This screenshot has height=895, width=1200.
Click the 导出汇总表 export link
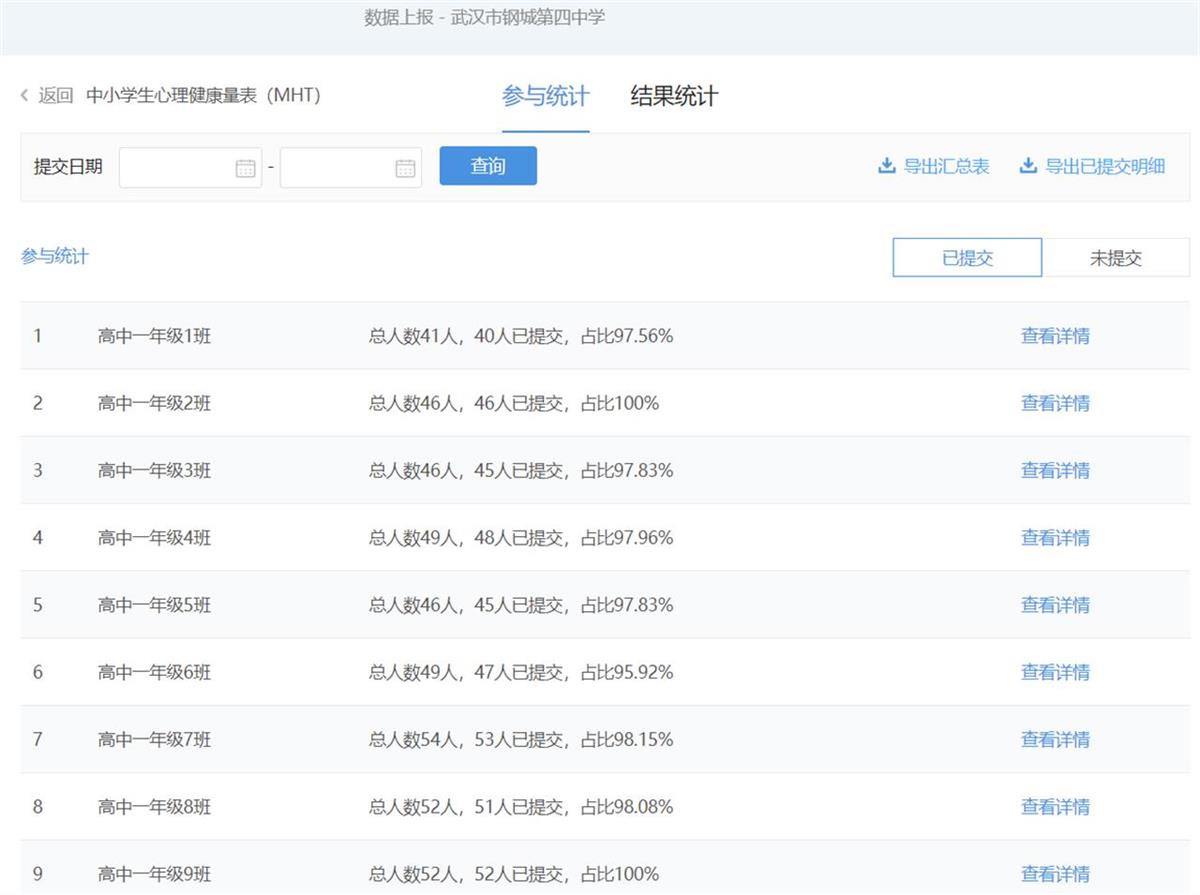point(946,167)
